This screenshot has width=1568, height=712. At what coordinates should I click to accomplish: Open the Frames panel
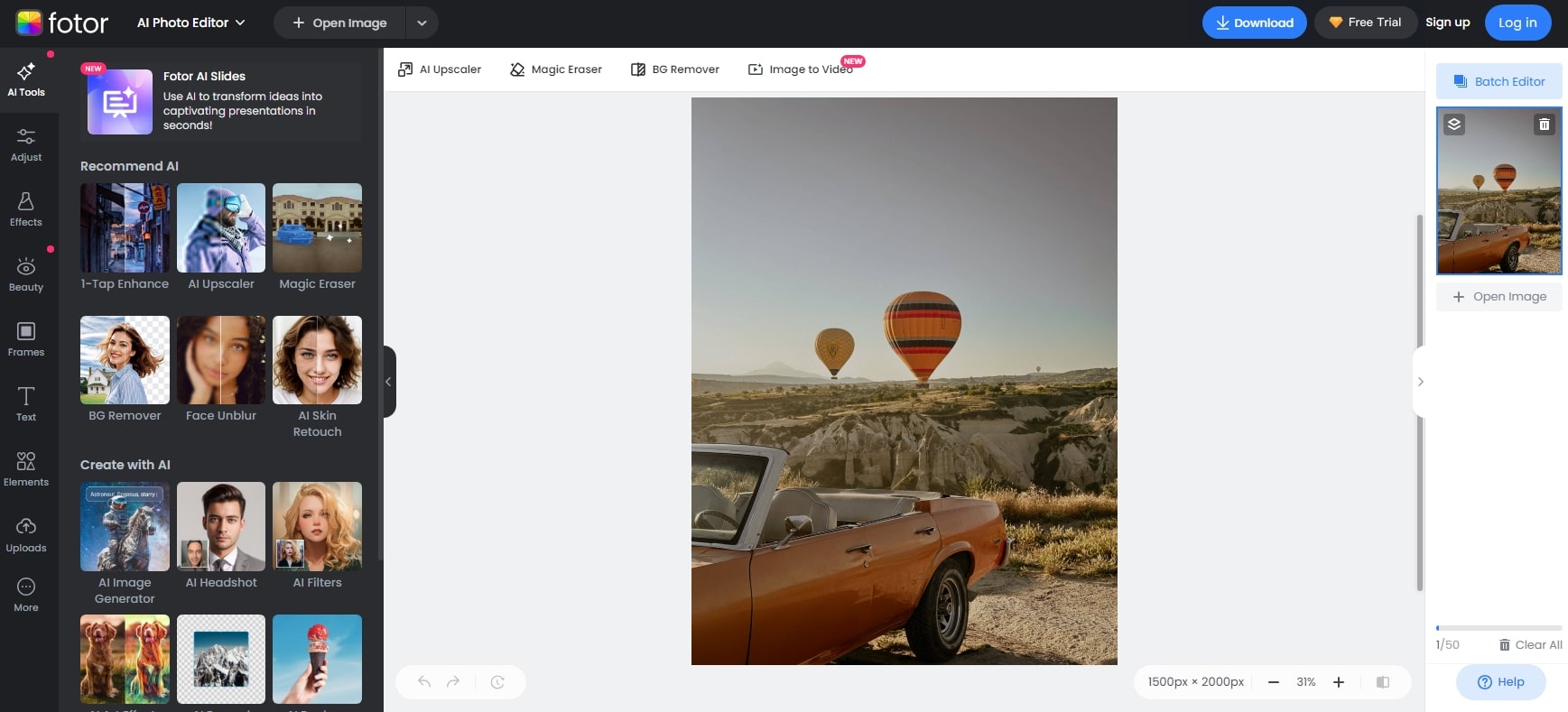pos(26,339)
